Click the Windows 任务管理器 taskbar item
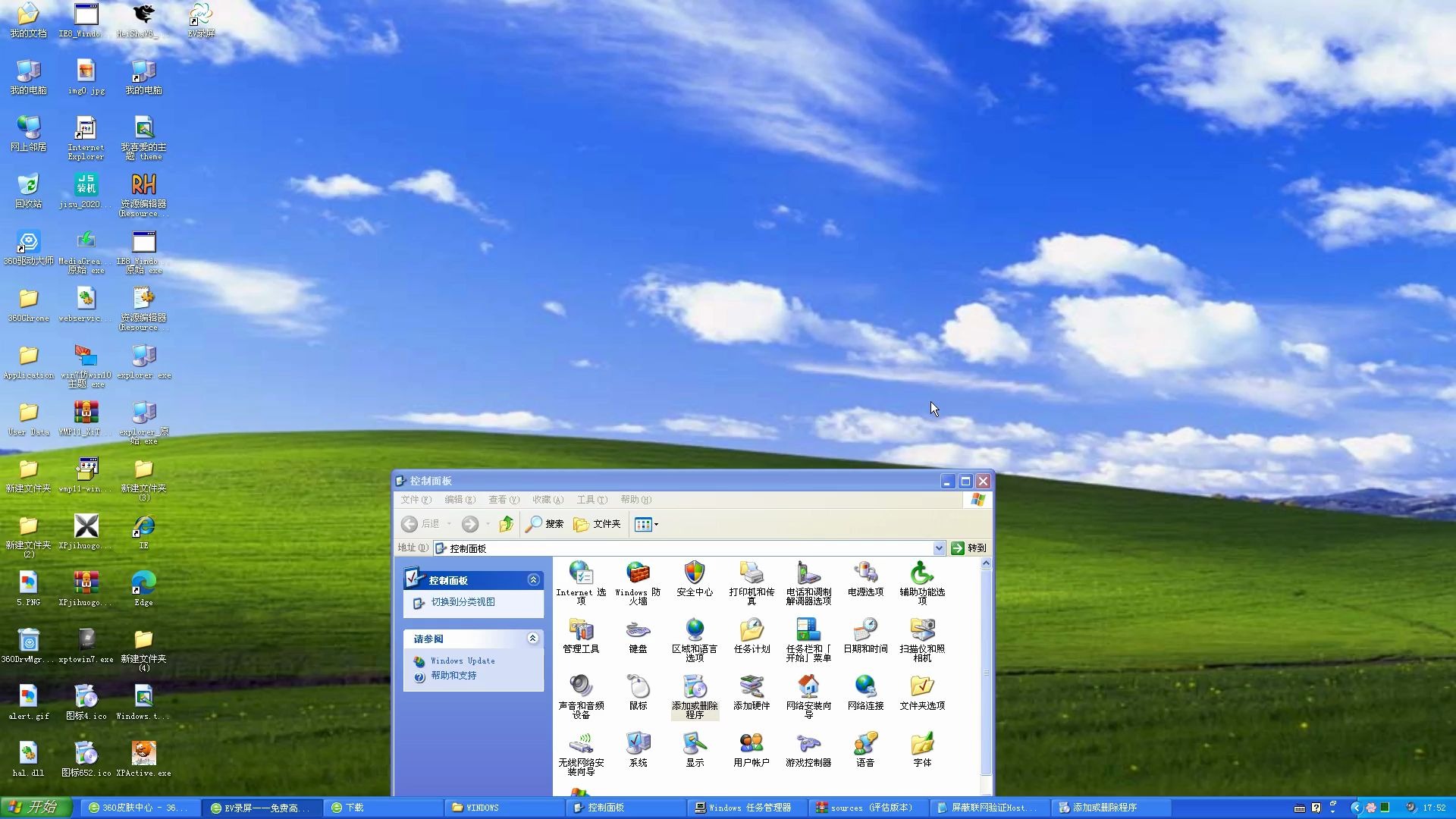 point(745,807)
